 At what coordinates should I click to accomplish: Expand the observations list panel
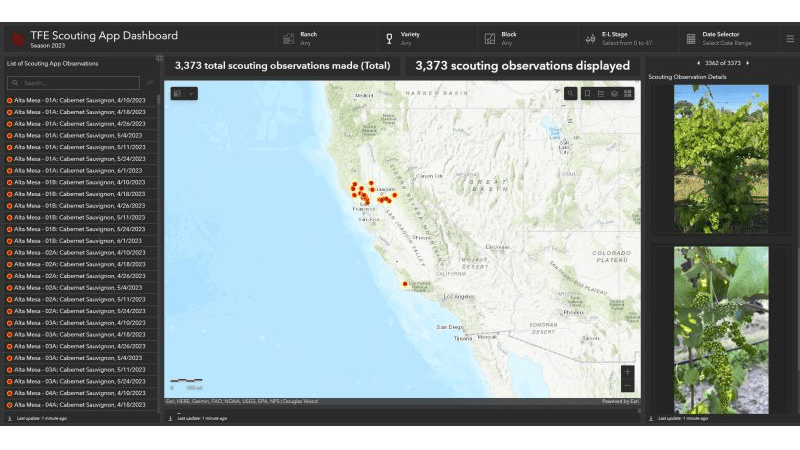tap(160, 58)
